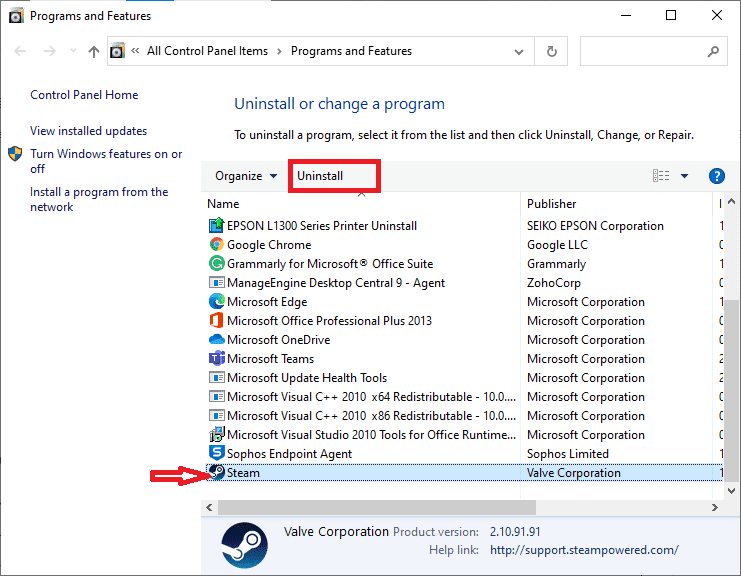Screen dimensions: 741x576
Task: Click All Control Panel Items breadcrumb
Action: click(207, 51)
